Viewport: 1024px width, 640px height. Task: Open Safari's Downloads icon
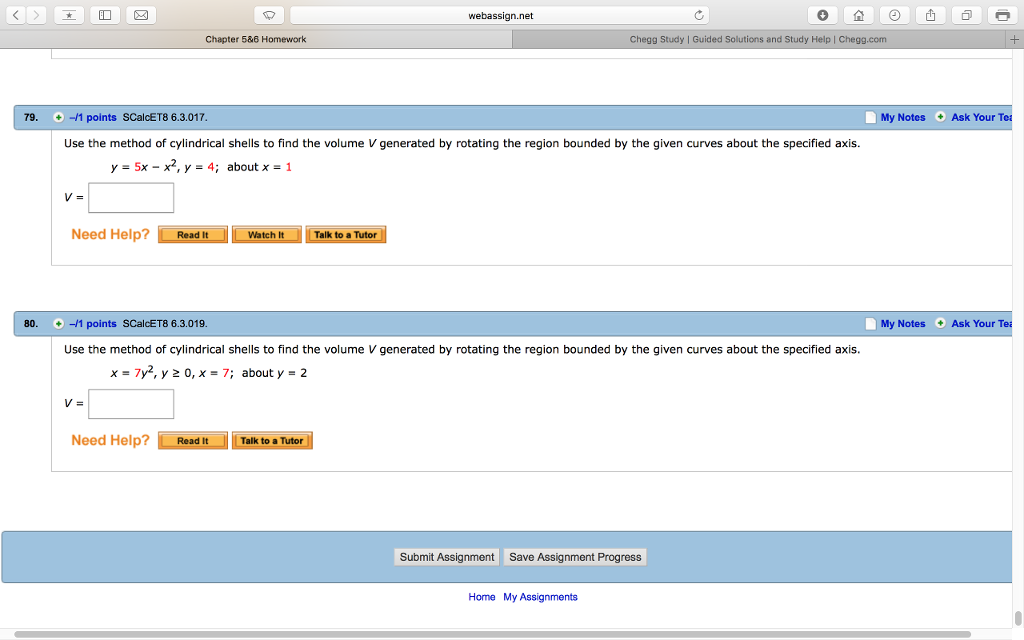click(822, 15)
